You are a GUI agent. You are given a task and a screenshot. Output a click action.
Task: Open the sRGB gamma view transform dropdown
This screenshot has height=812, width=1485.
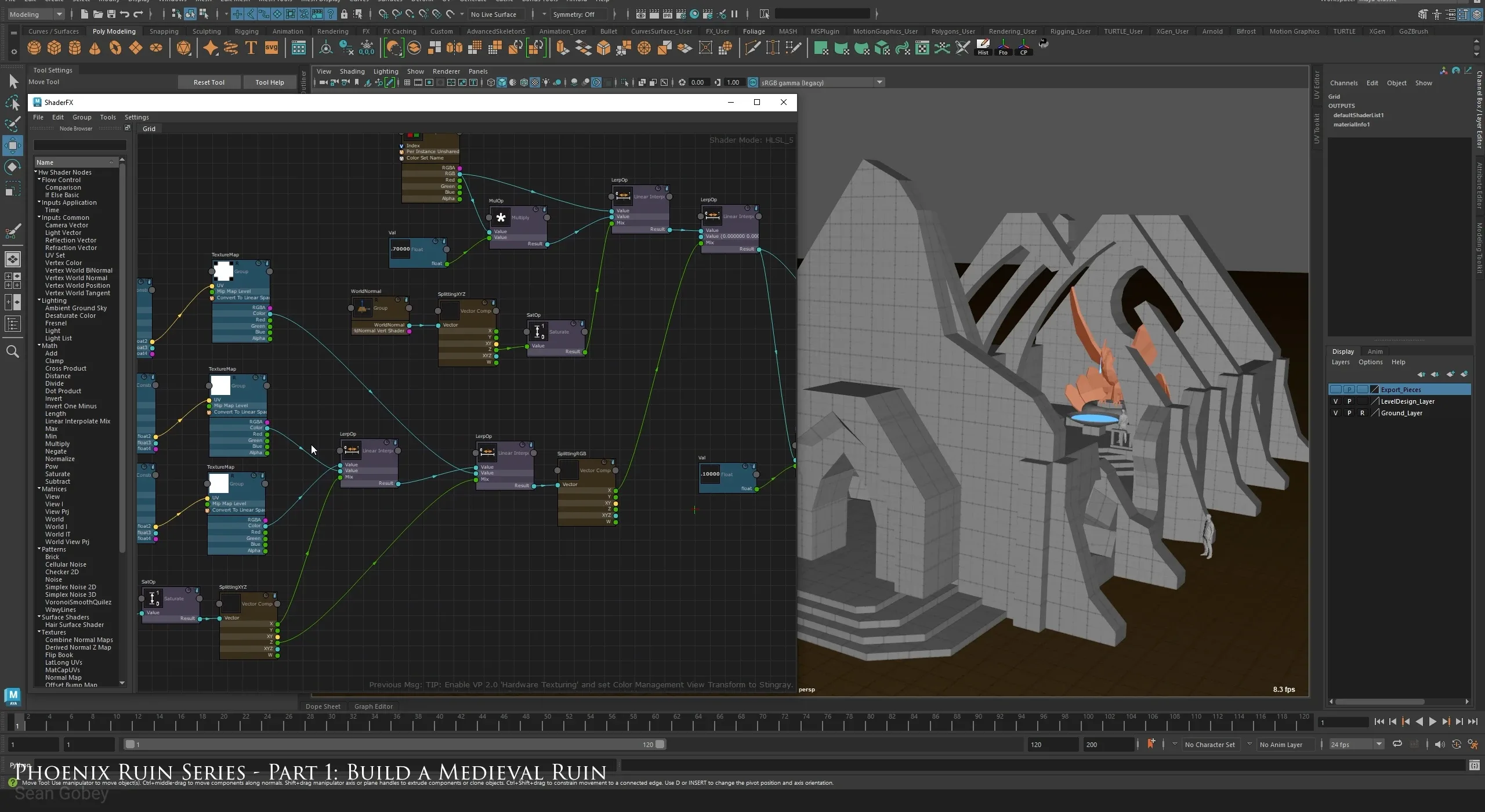point(822,82)
